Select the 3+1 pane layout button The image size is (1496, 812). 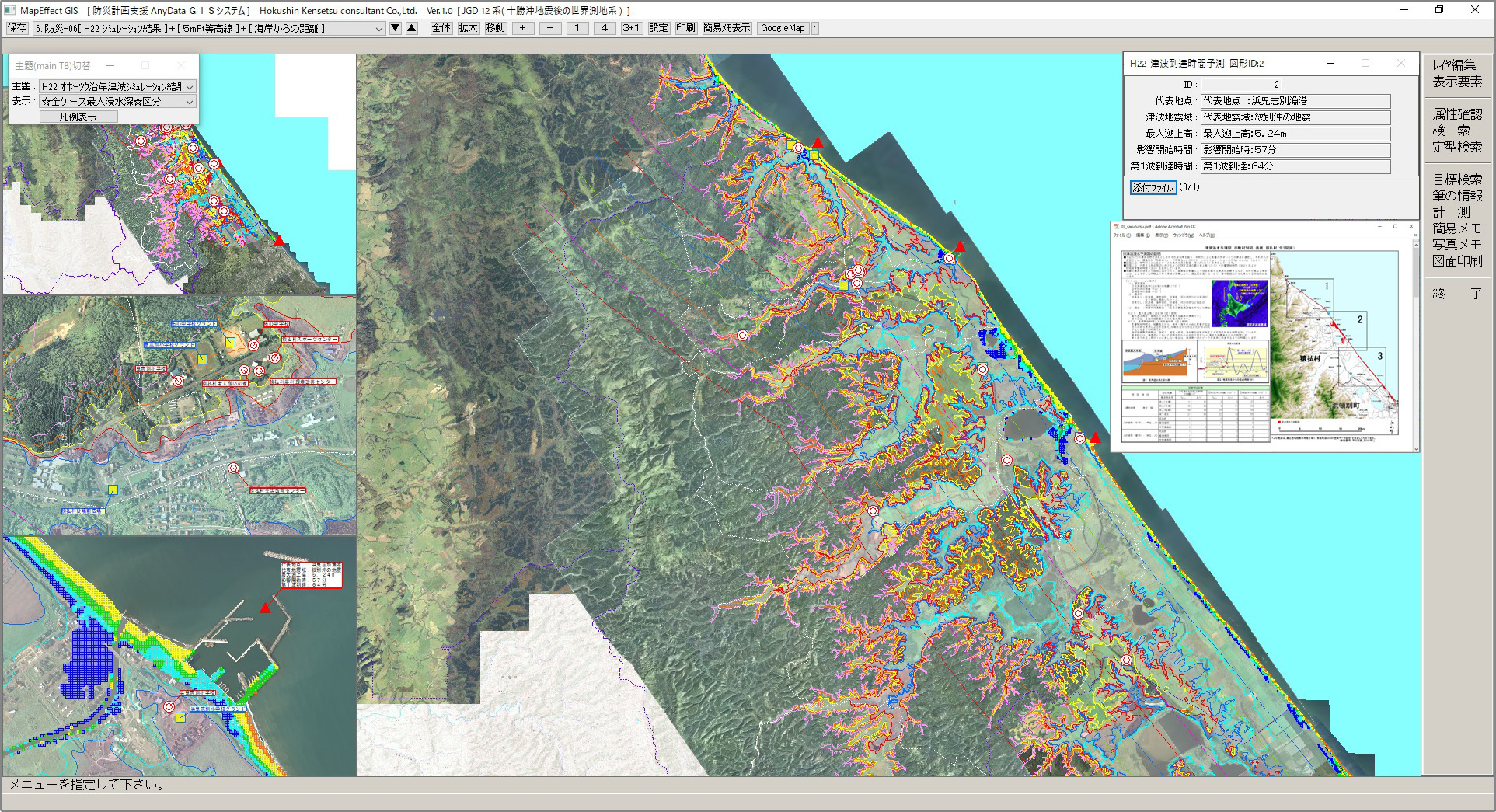click(630, 28)
